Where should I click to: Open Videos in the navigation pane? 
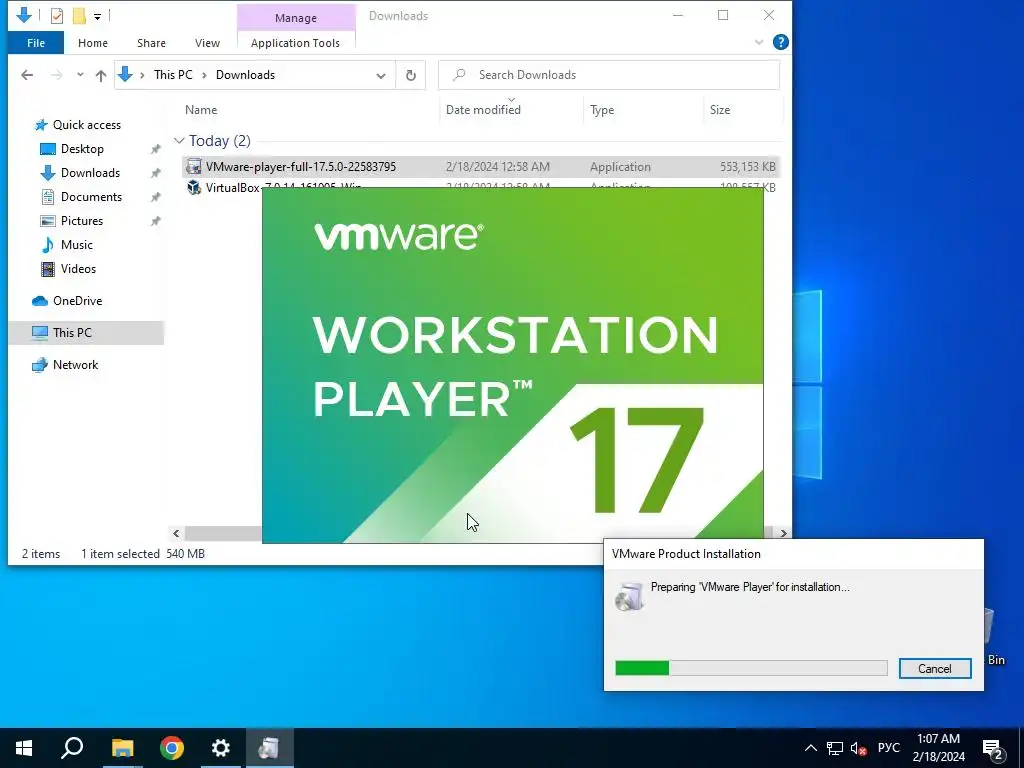[x=78, y=269]
